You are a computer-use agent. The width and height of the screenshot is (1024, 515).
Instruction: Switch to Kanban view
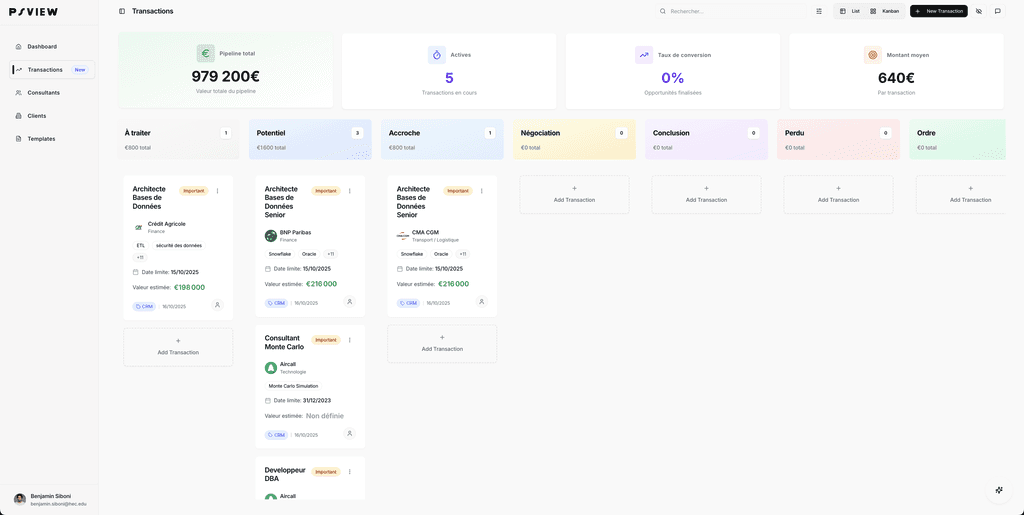(x=884, y=11)
